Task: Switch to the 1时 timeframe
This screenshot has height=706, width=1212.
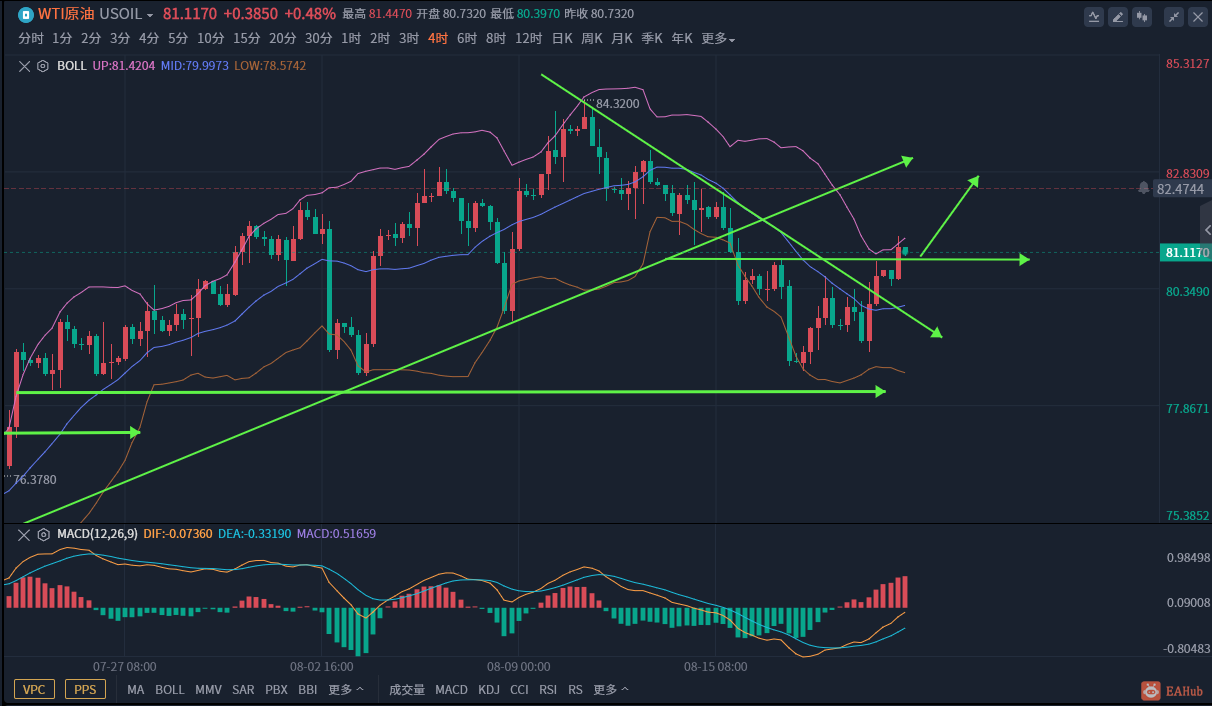Action: pos(351,39)
